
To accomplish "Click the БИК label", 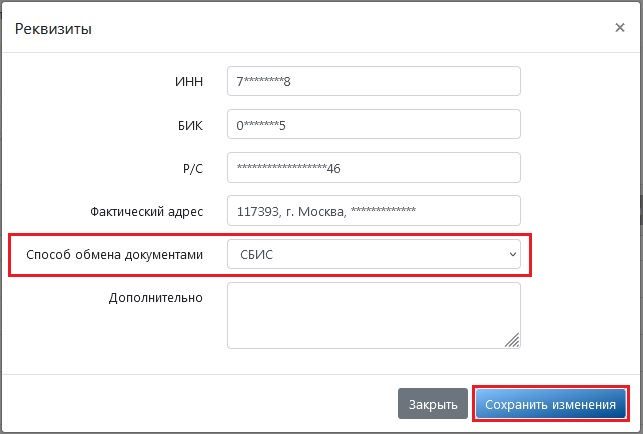I will click(190, 125).
